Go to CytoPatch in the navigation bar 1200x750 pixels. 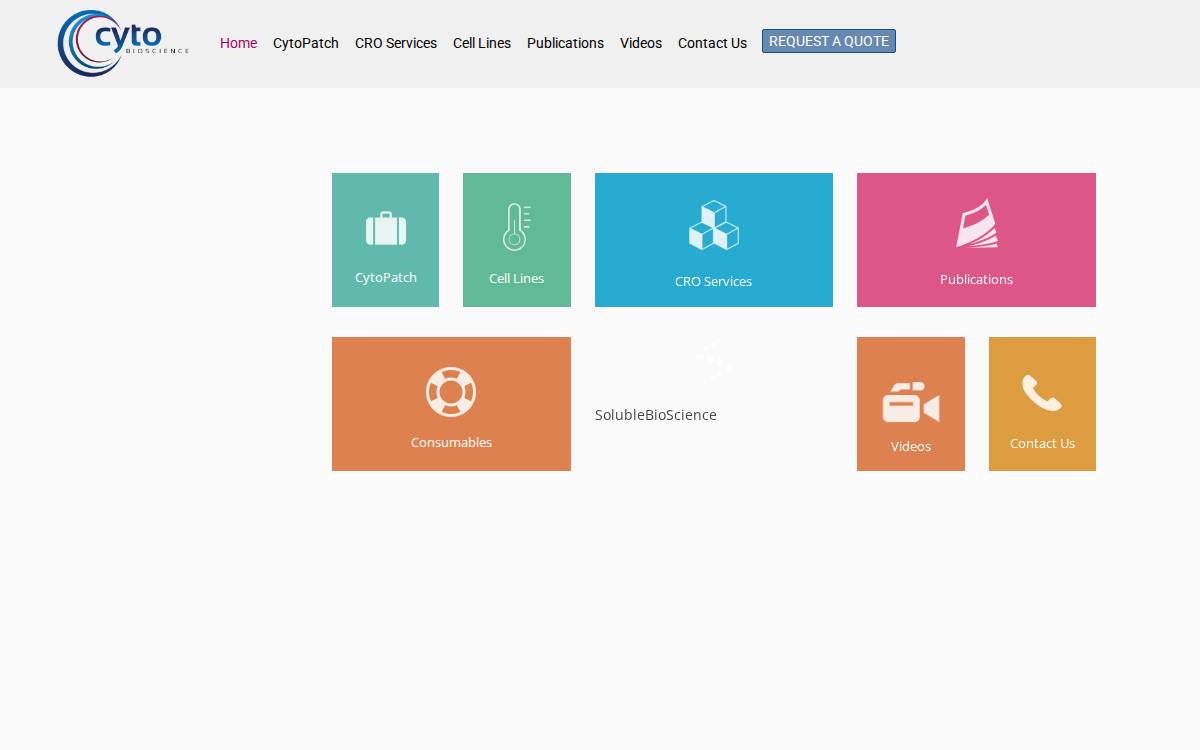306,43
